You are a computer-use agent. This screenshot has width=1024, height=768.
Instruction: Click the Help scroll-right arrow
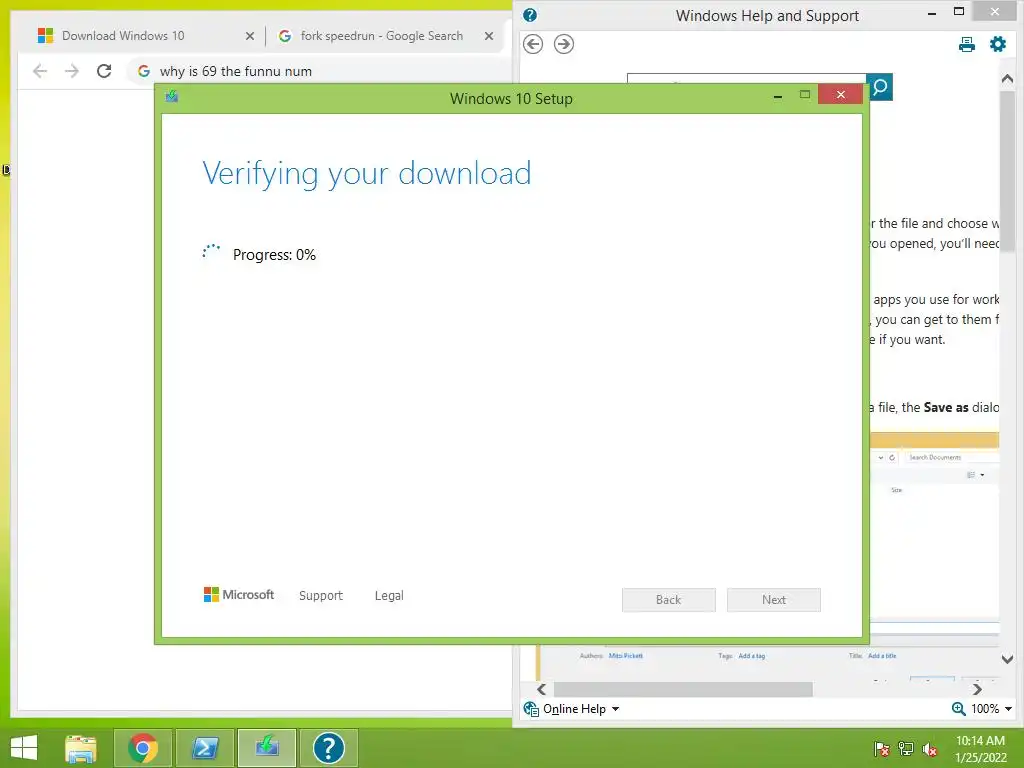click(977, 689)
